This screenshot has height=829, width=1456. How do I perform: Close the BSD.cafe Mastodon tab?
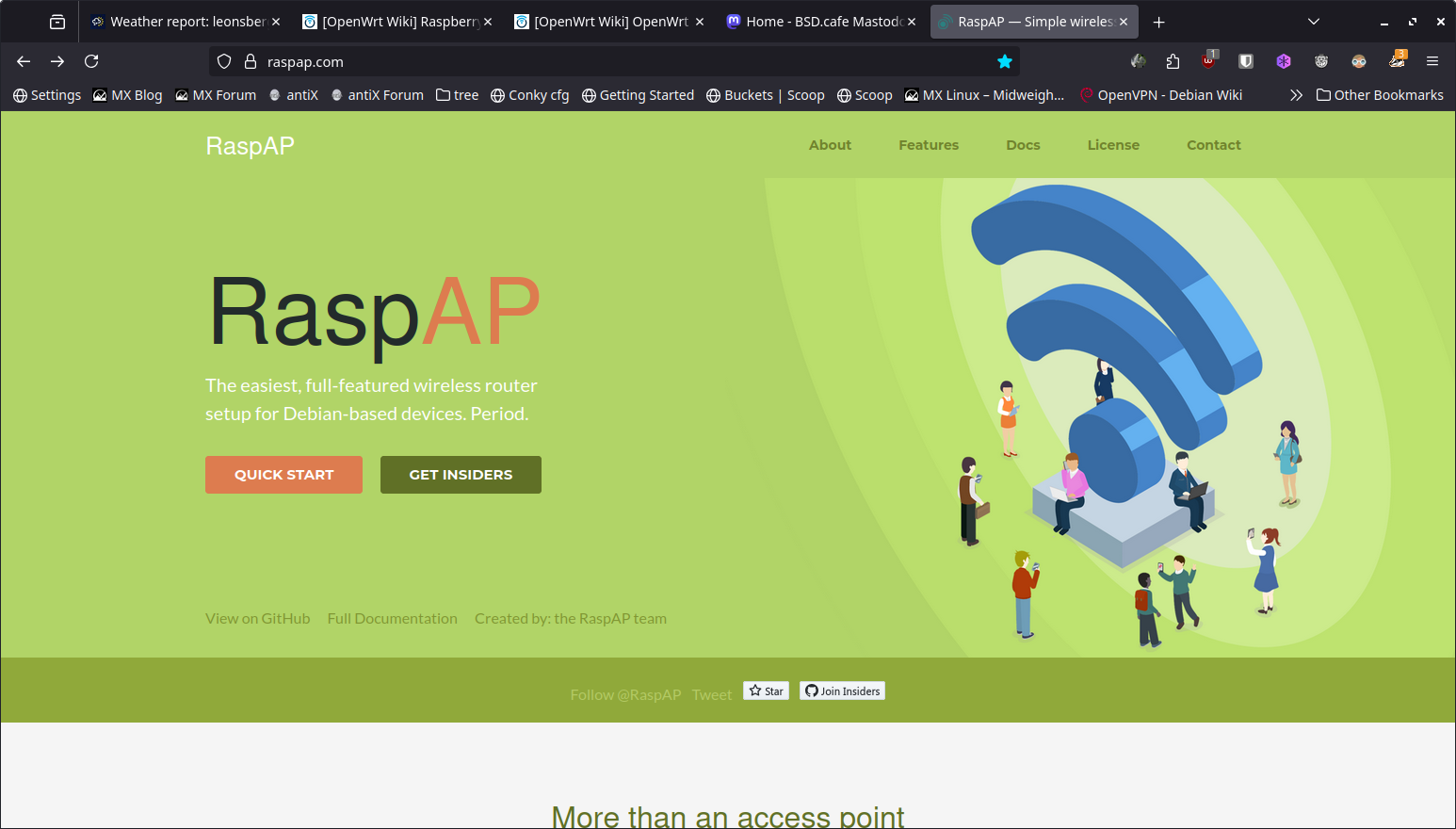click(912, 22)
